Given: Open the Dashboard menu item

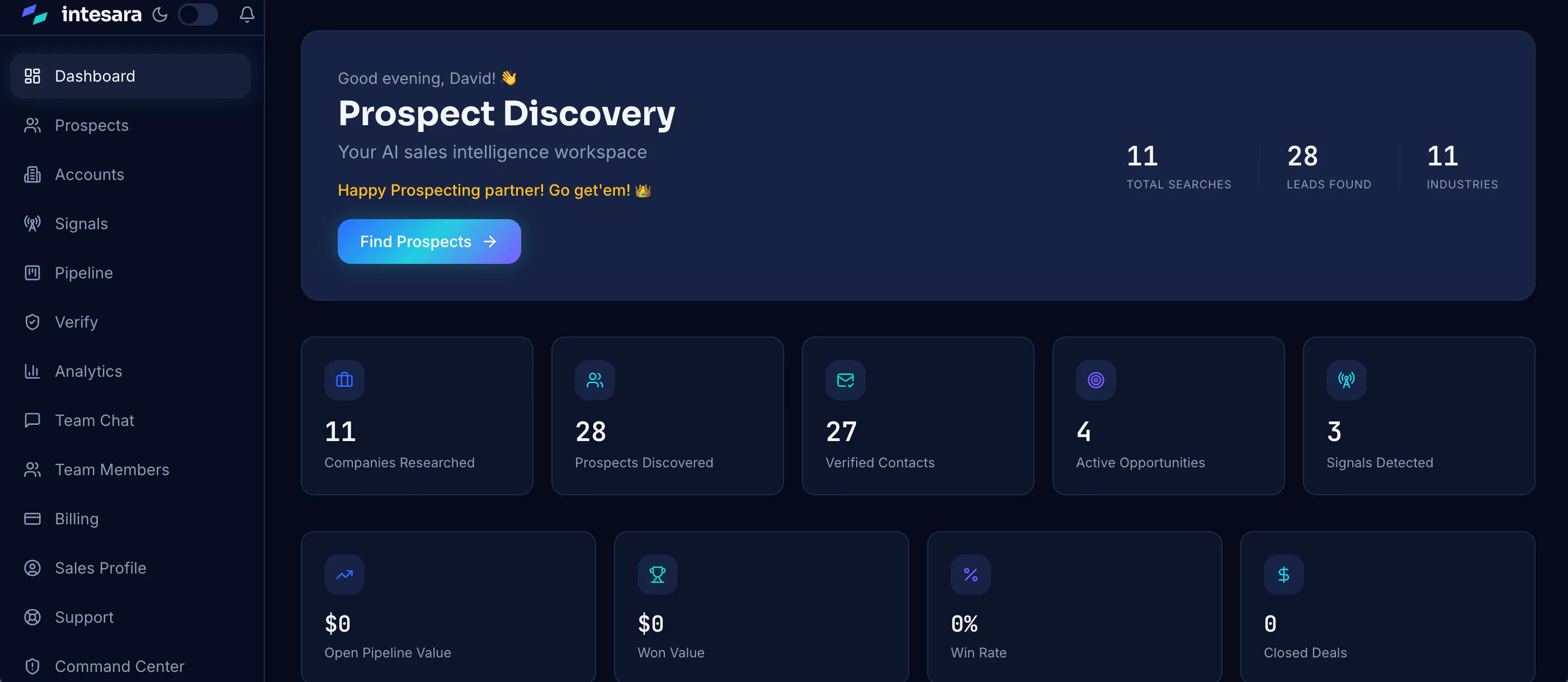Looking at the screenshot, I should pos(130,76).
